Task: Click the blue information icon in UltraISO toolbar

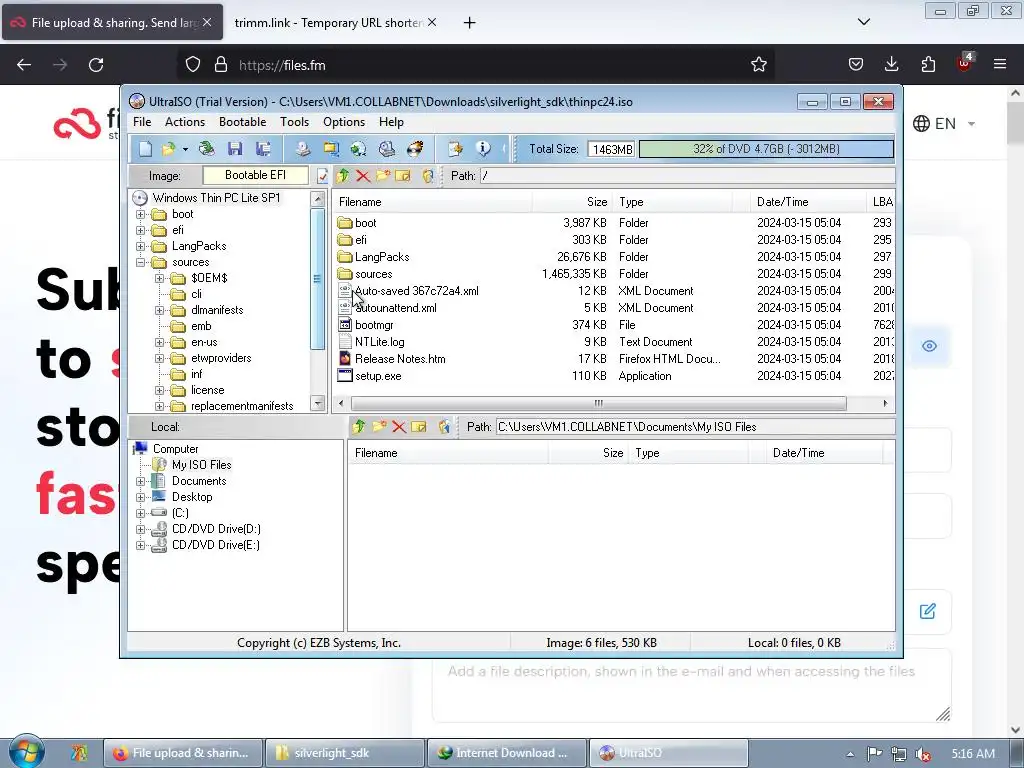Action: coord(483,149)
